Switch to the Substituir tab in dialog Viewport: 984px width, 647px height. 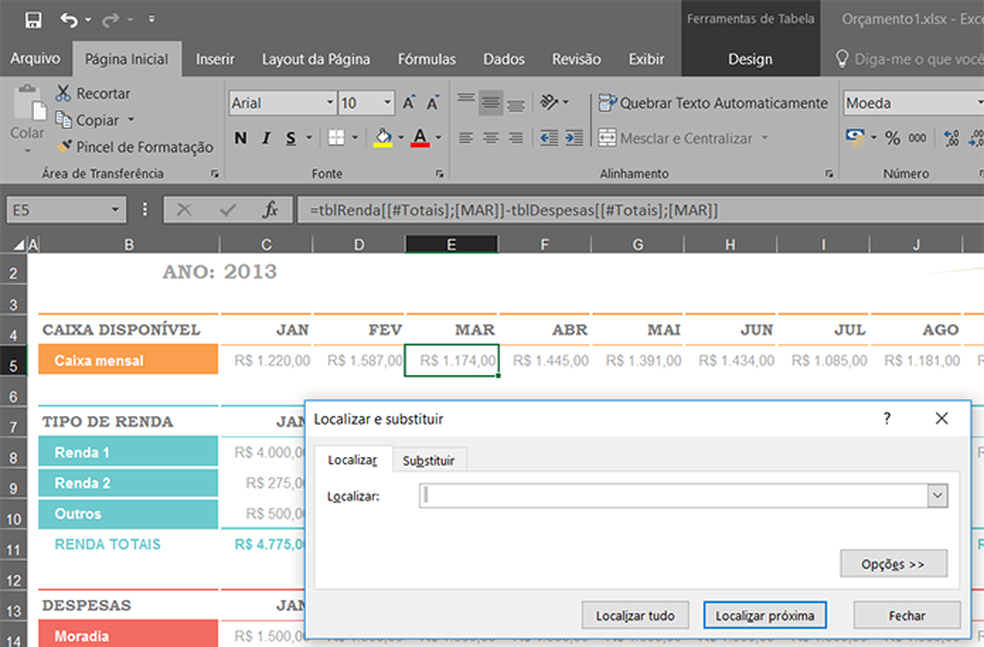click(x=428, y=461)
